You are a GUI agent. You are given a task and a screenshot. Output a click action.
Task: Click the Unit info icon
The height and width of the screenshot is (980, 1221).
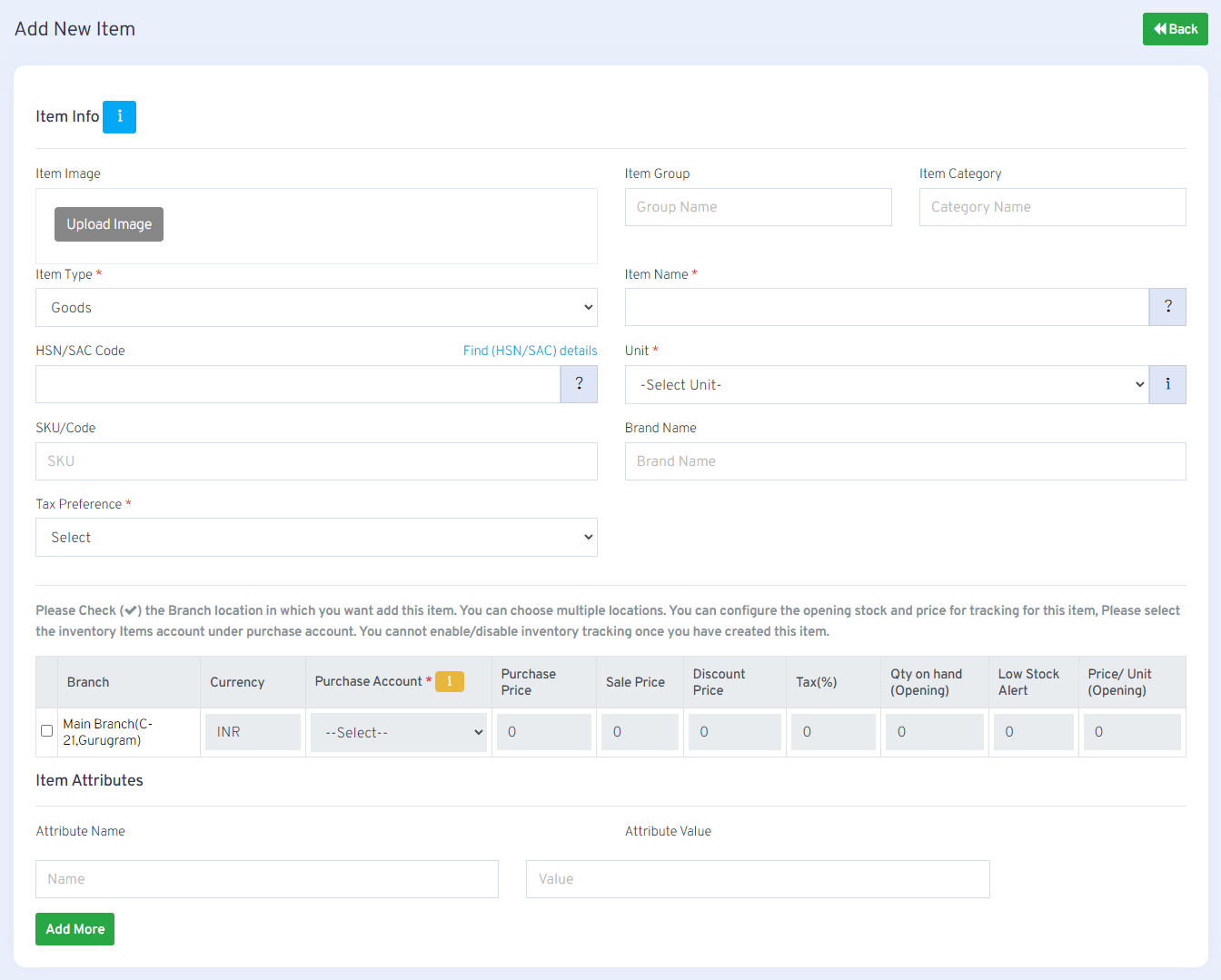pos(1167,384)
